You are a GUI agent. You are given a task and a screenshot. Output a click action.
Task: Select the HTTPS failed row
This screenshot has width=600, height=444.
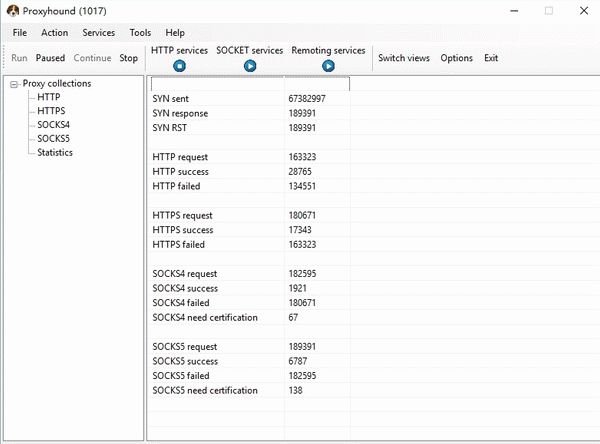click(250, 245)
